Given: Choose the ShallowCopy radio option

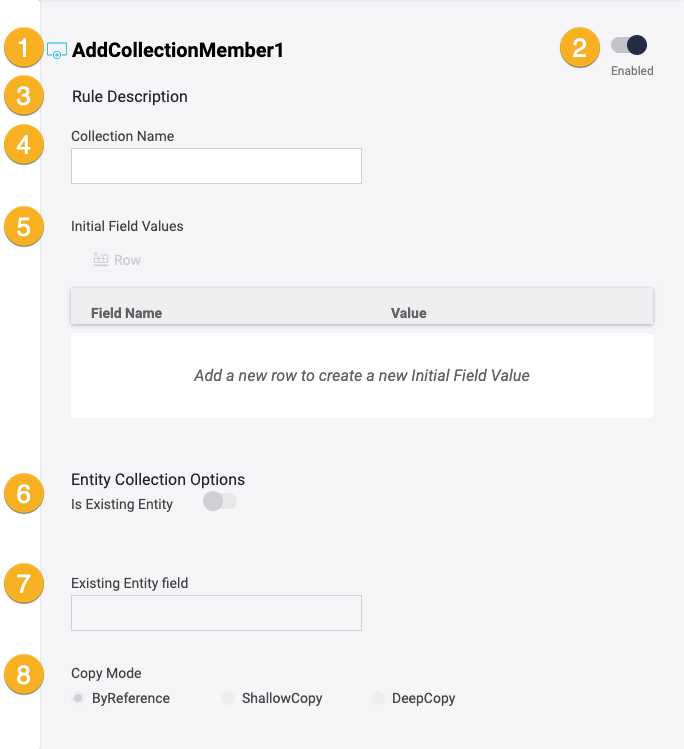Looking at the screenshot, I should point(228,698).
